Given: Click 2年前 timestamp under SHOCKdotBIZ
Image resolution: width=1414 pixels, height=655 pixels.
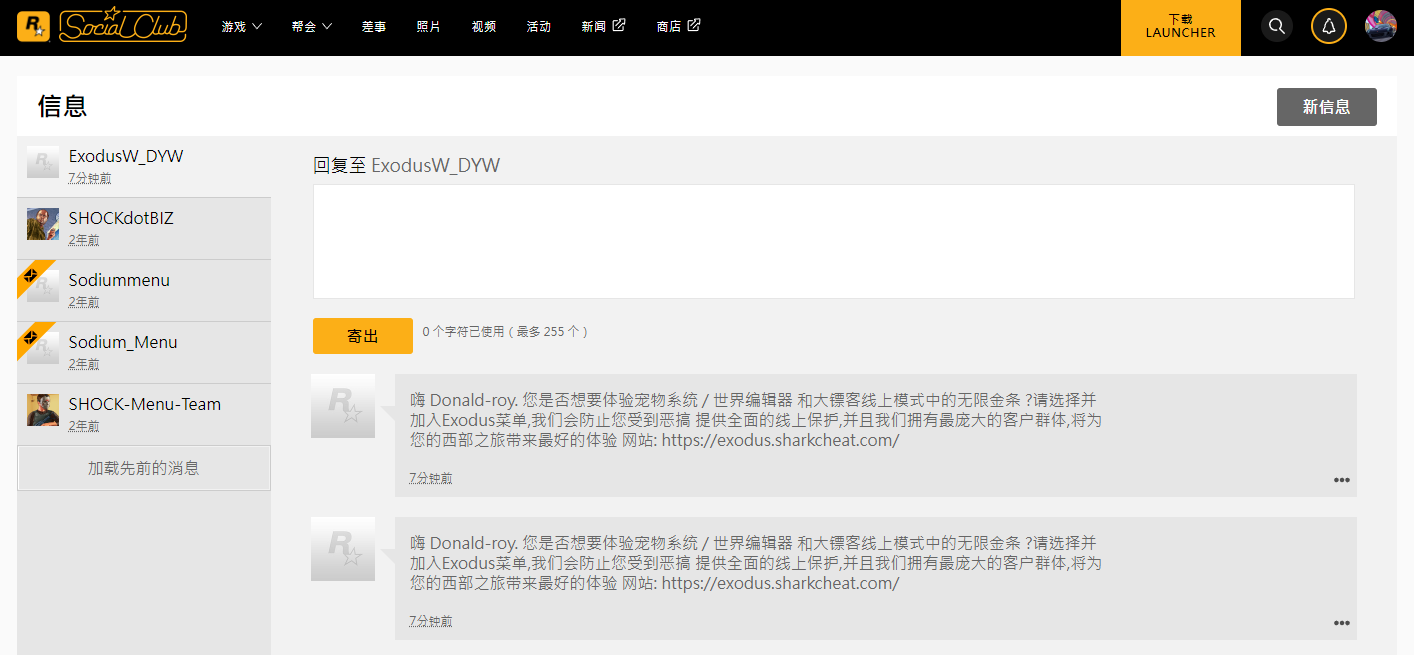Looking at the screenshot, I should [x=84, y=240].
